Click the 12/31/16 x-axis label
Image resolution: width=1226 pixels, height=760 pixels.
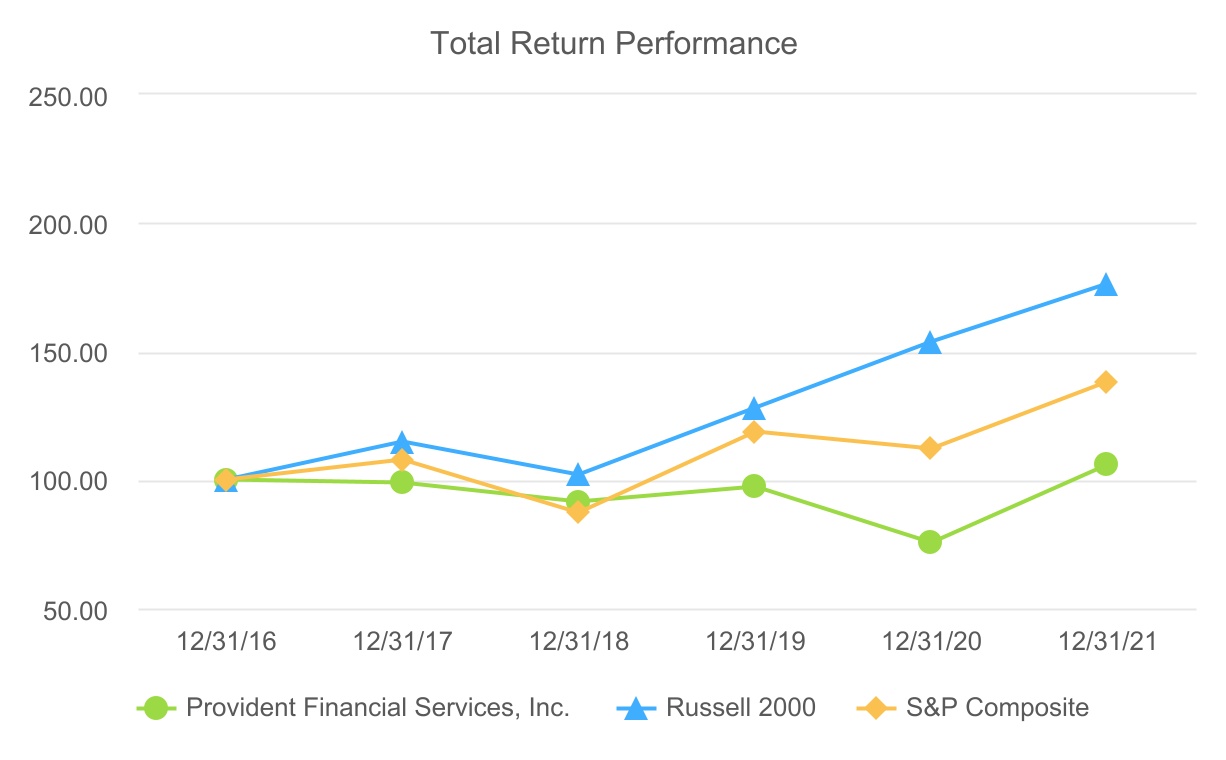click(x=225, y=642)
